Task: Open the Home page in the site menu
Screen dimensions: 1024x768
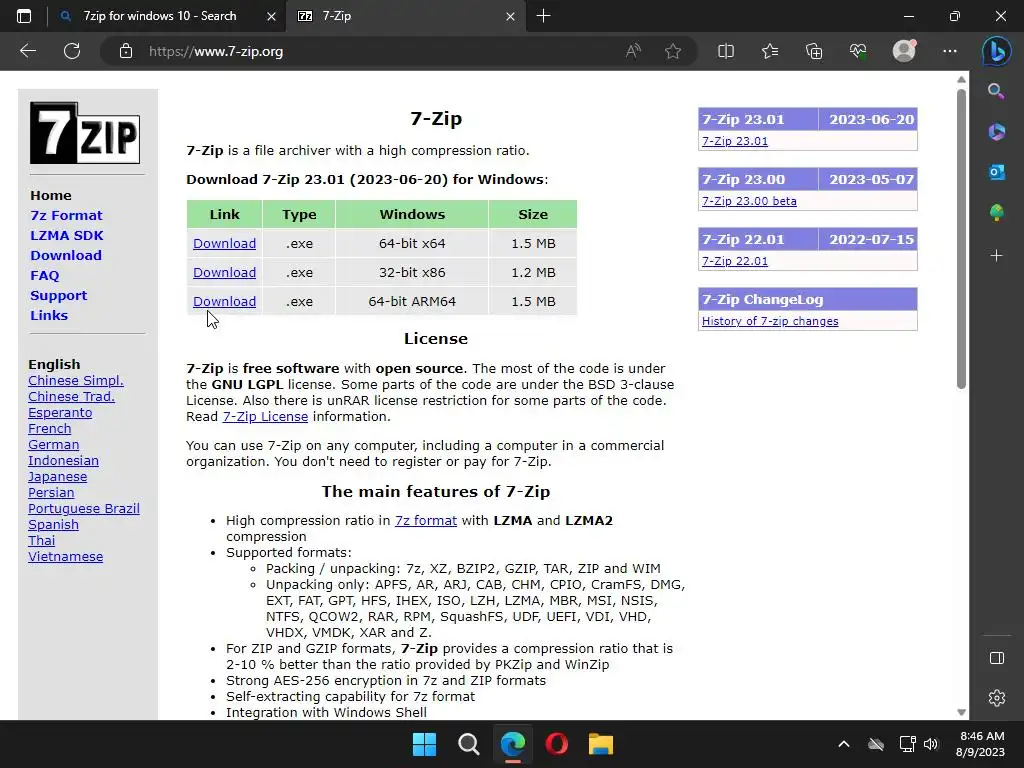Action: [51, 195]
